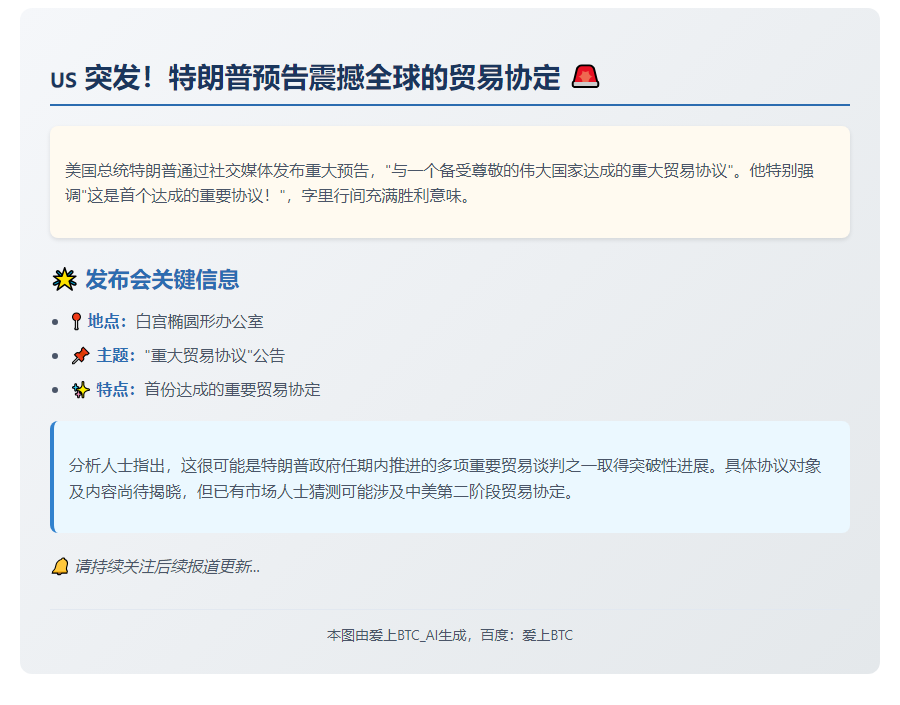This screenshot has height=705, width=900.
Task: Click the bell icon before 请持续关注
Action: [60, 567]
